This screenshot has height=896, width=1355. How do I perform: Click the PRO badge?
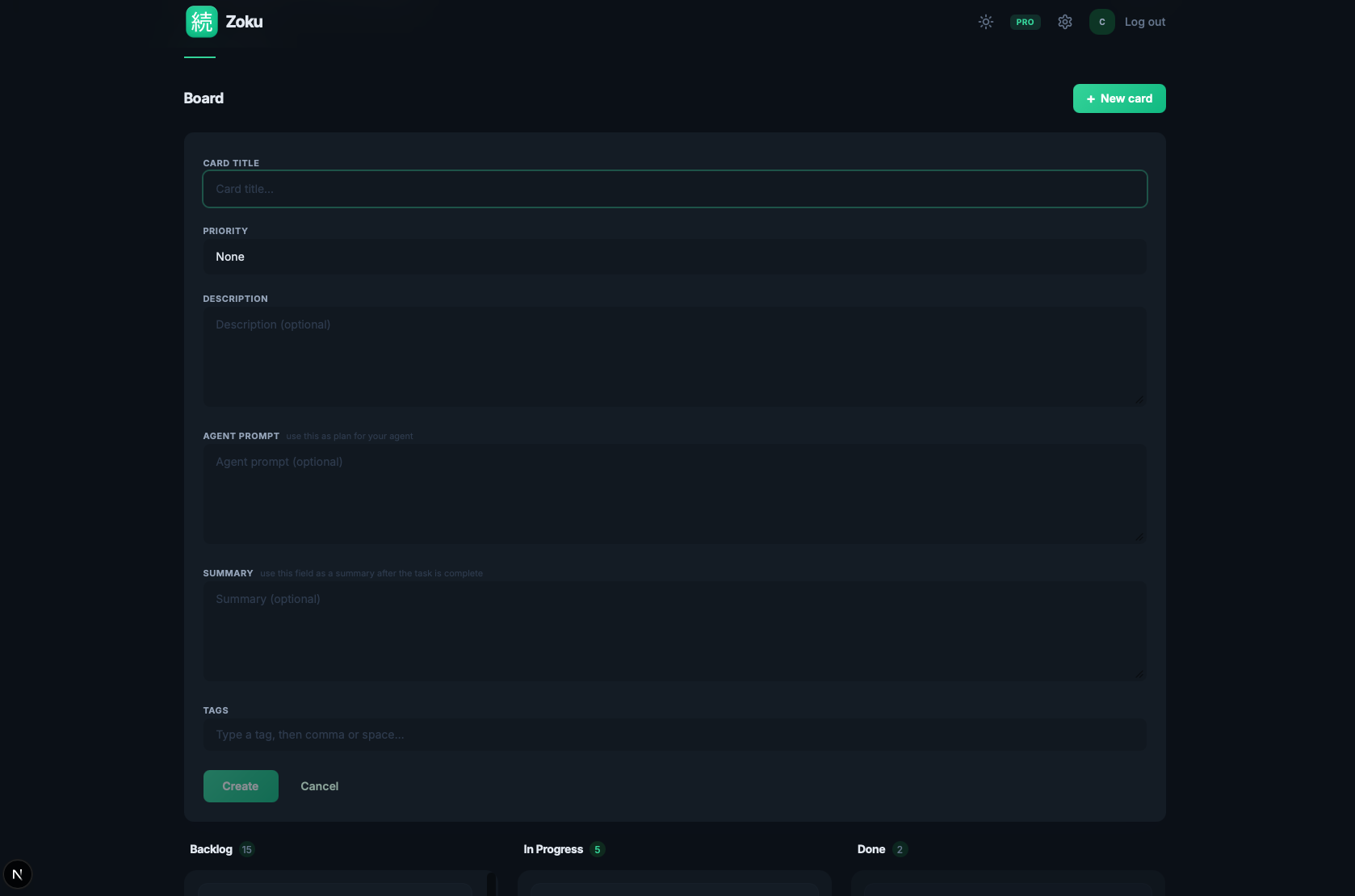(x=1025, y=22)
